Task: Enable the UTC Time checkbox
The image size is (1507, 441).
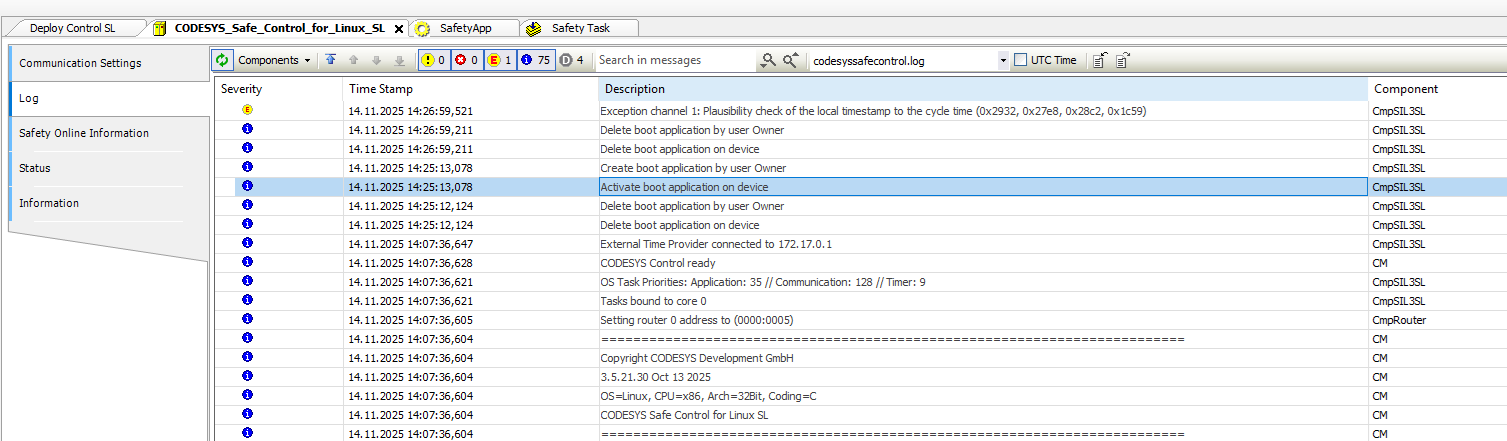Action: (1021, 61)
